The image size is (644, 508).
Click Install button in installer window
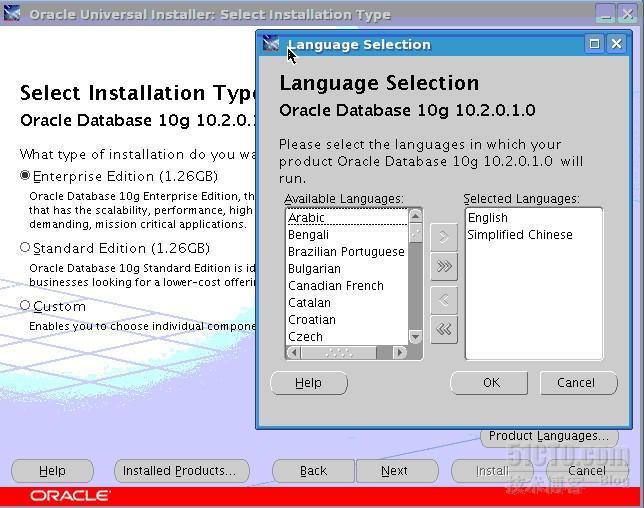point(492,471)
